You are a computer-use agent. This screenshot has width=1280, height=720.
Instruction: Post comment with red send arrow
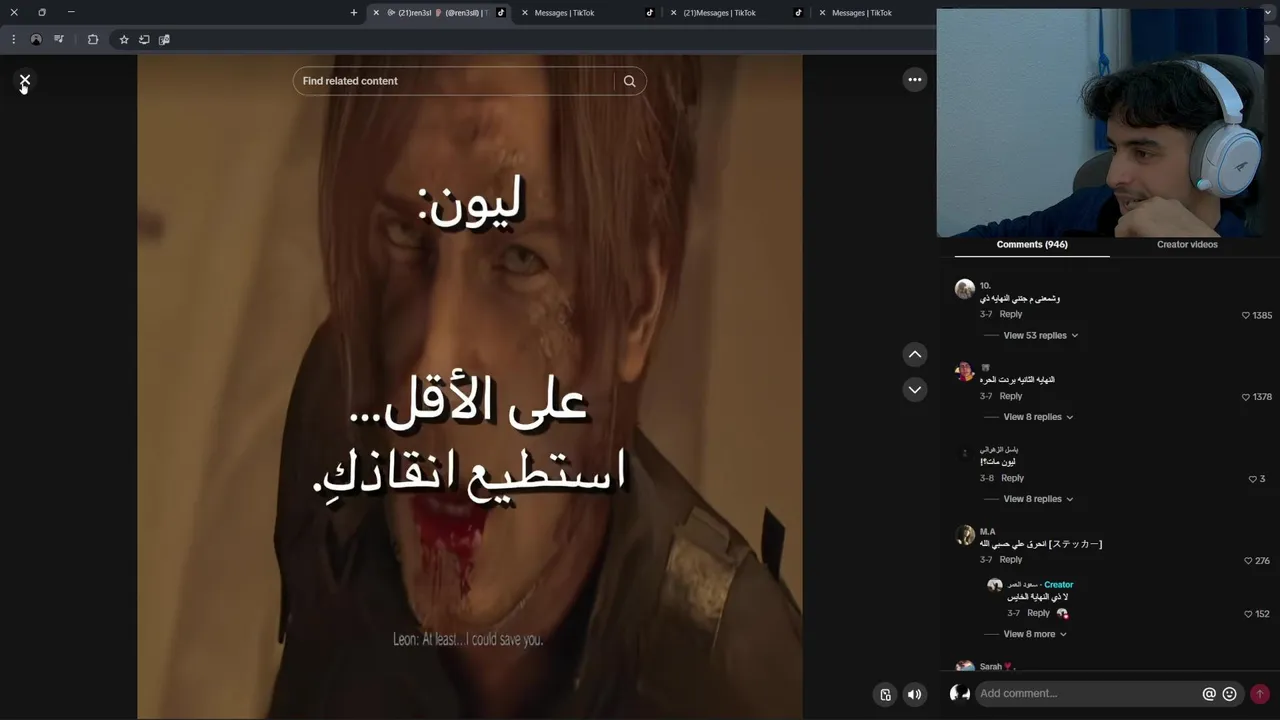1260,694
